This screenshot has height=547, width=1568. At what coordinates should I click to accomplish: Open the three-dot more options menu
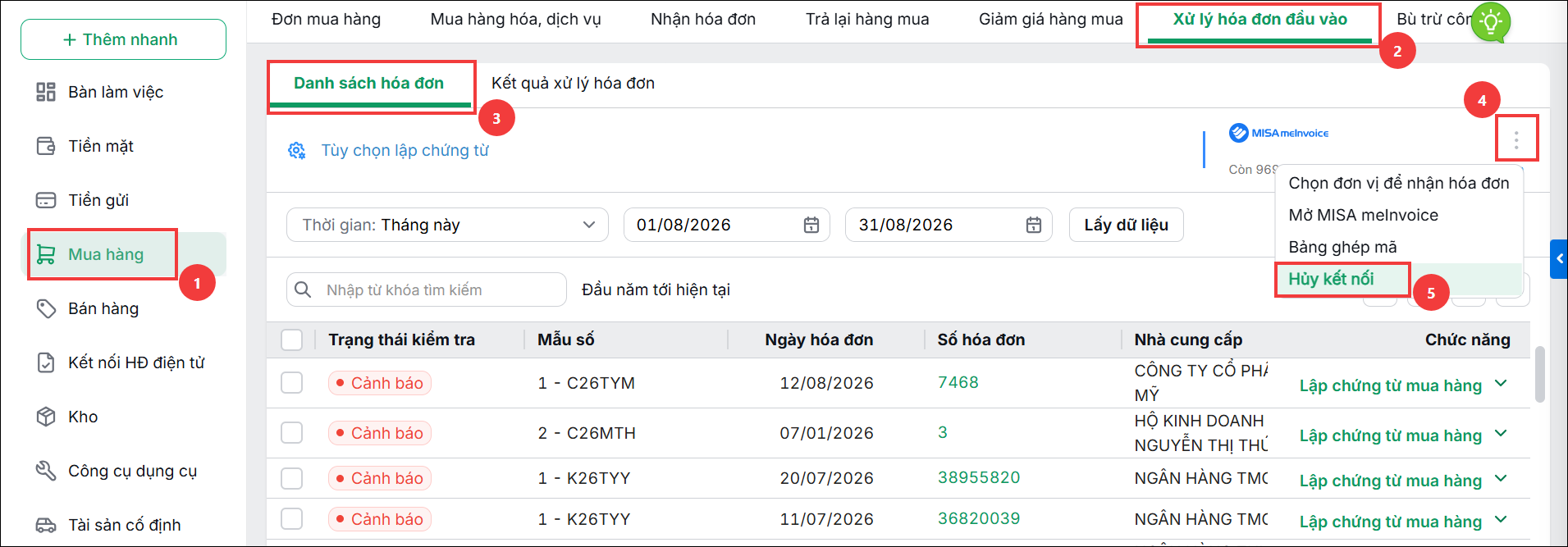point(1516,139)
